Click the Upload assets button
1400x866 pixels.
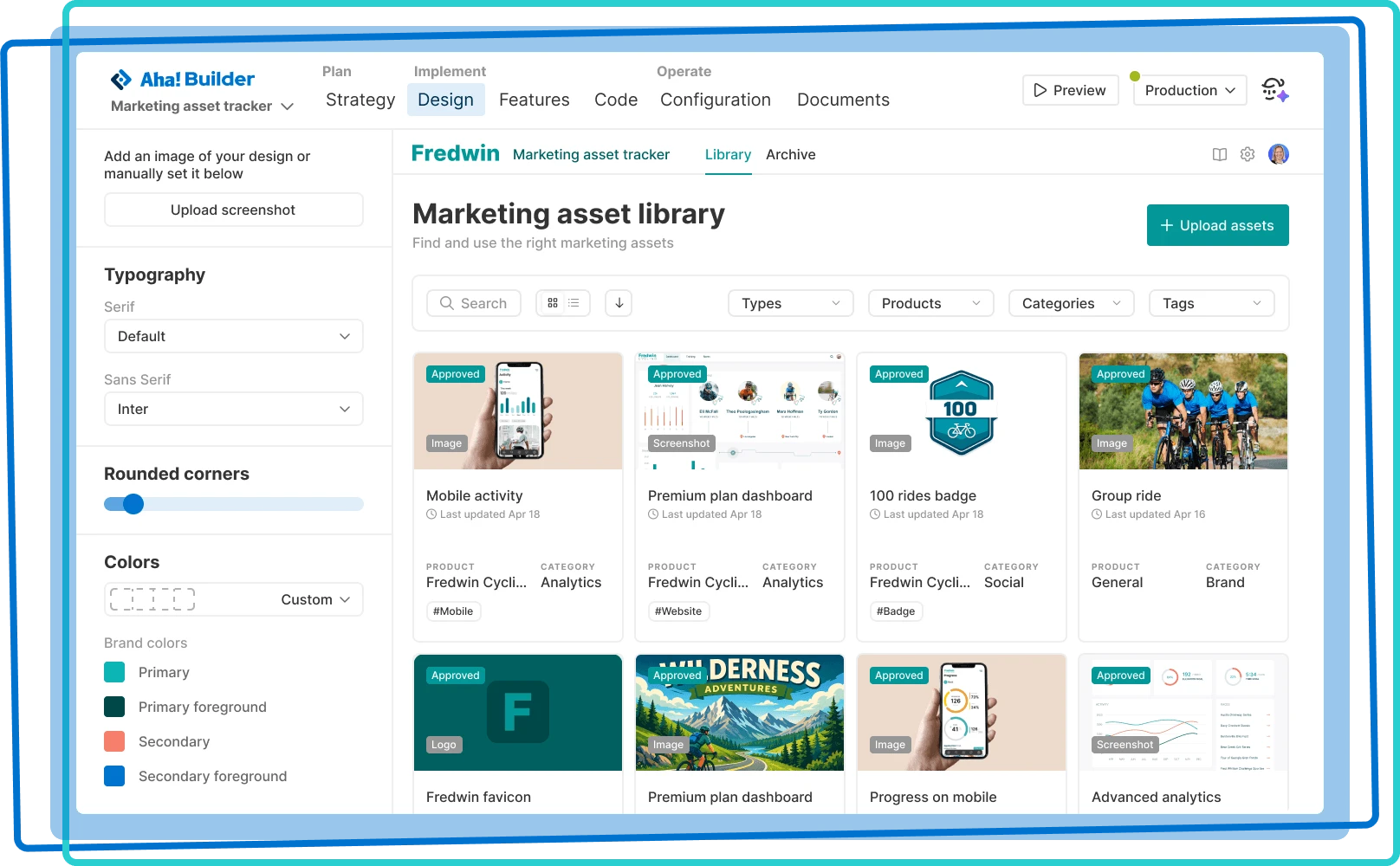click(x=1218, y=225)
